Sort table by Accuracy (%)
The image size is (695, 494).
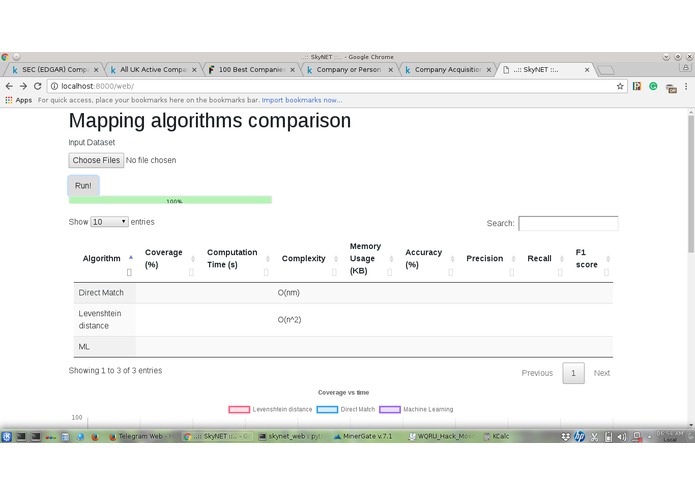click(427, 258)
